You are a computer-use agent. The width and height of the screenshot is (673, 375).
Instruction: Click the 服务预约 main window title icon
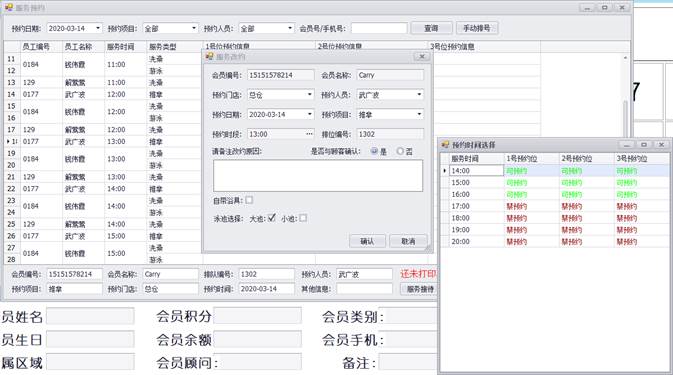[9, 7]
